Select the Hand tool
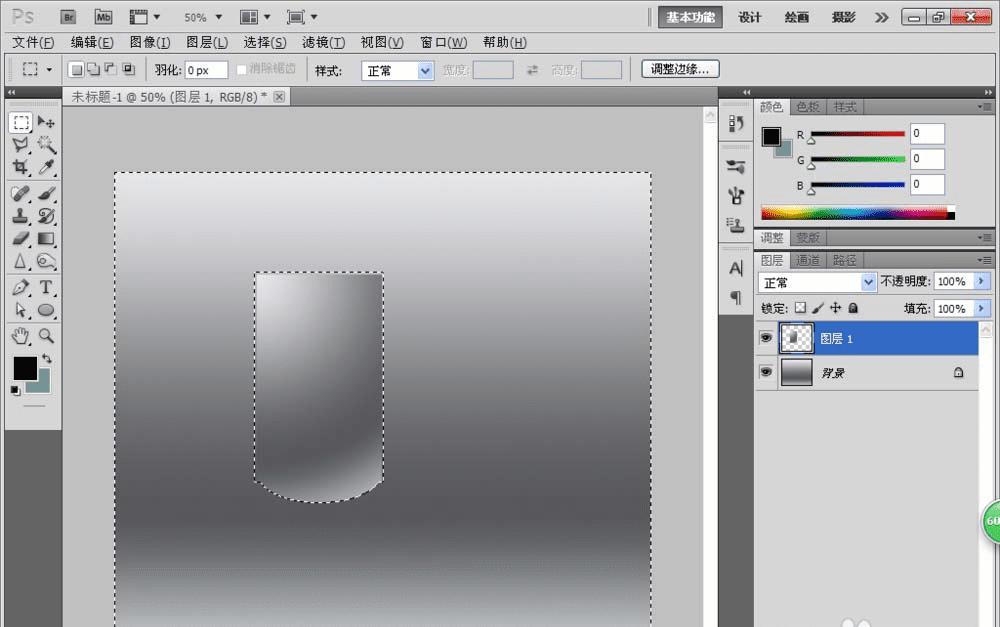Image resolution: width=1000 pixels, height=627 pixels. tap(20, 336)
